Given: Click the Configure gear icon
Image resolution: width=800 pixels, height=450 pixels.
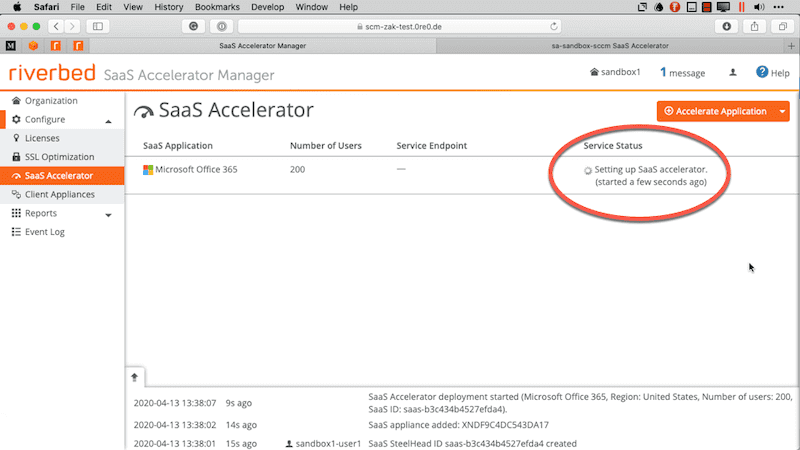Looking at the screenshot, I should click(x=16, y=119).
